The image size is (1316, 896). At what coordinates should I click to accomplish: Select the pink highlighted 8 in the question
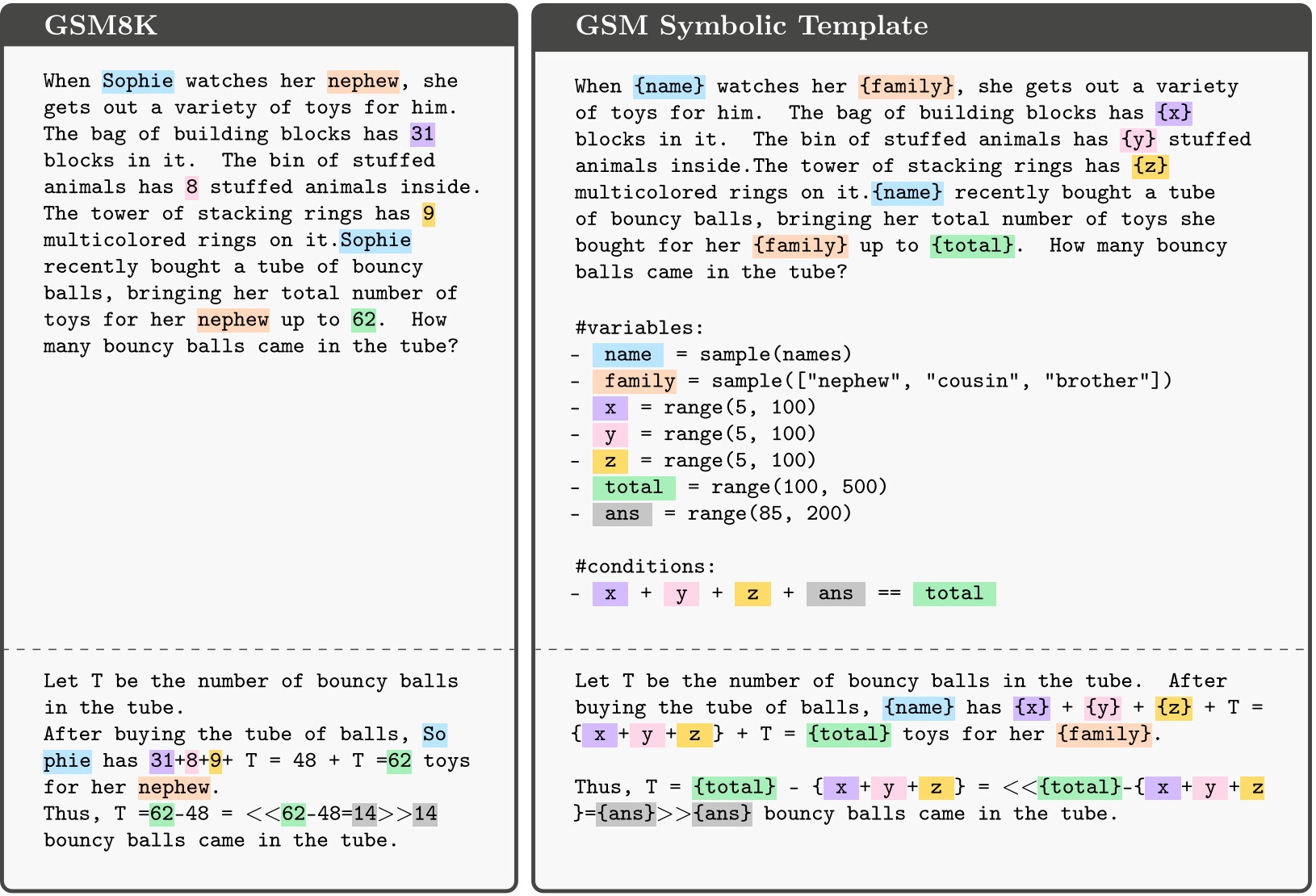point(191,187)
